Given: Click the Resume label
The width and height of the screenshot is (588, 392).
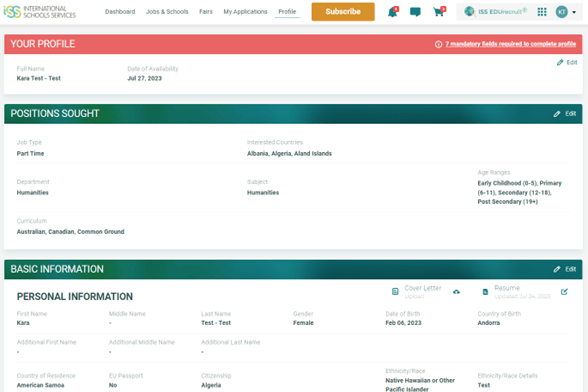Looking at the screenshot, I should coord(507,288).
